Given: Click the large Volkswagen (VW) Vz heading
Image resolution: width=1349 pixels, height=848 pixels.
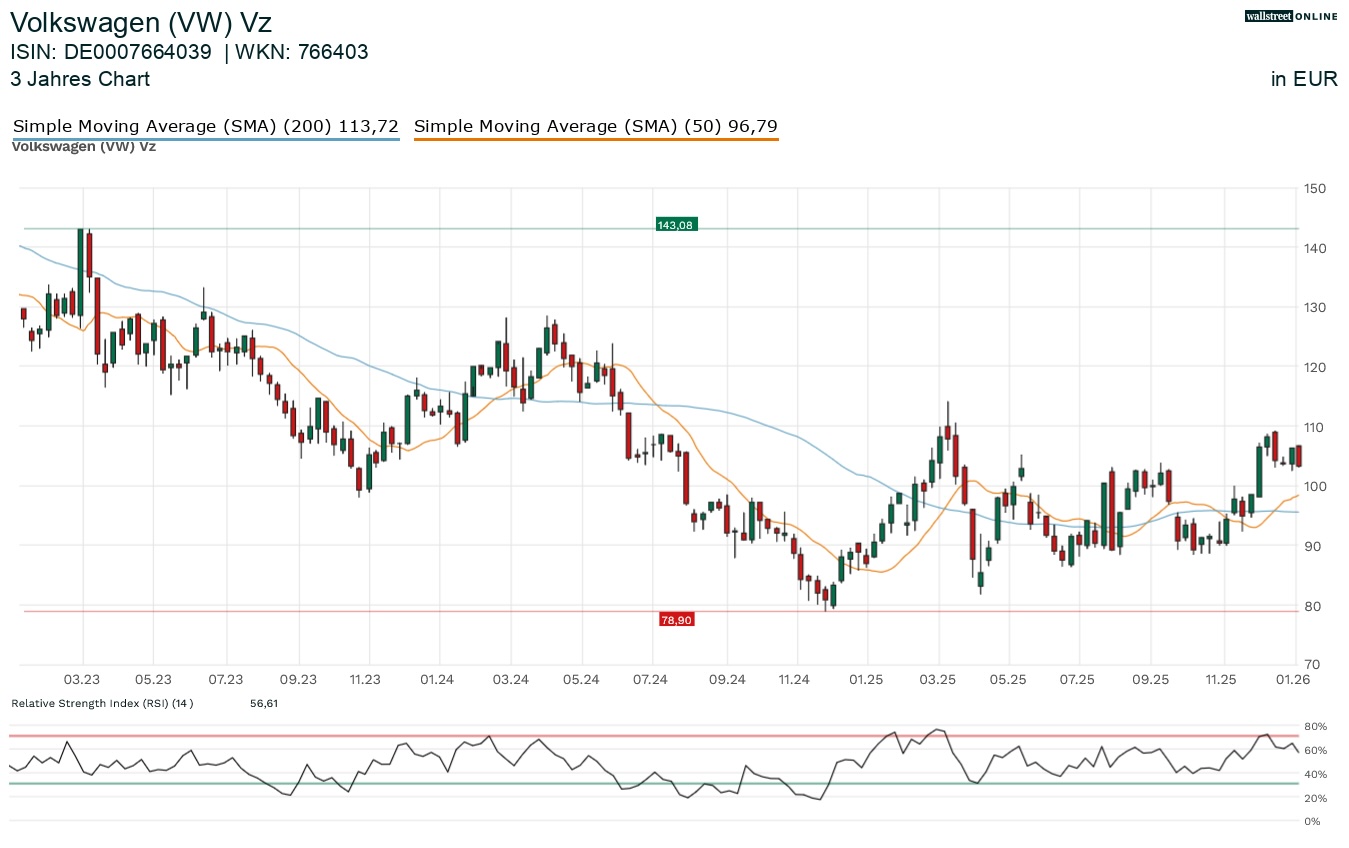Looking at the screenshot, I should (141, 22).
